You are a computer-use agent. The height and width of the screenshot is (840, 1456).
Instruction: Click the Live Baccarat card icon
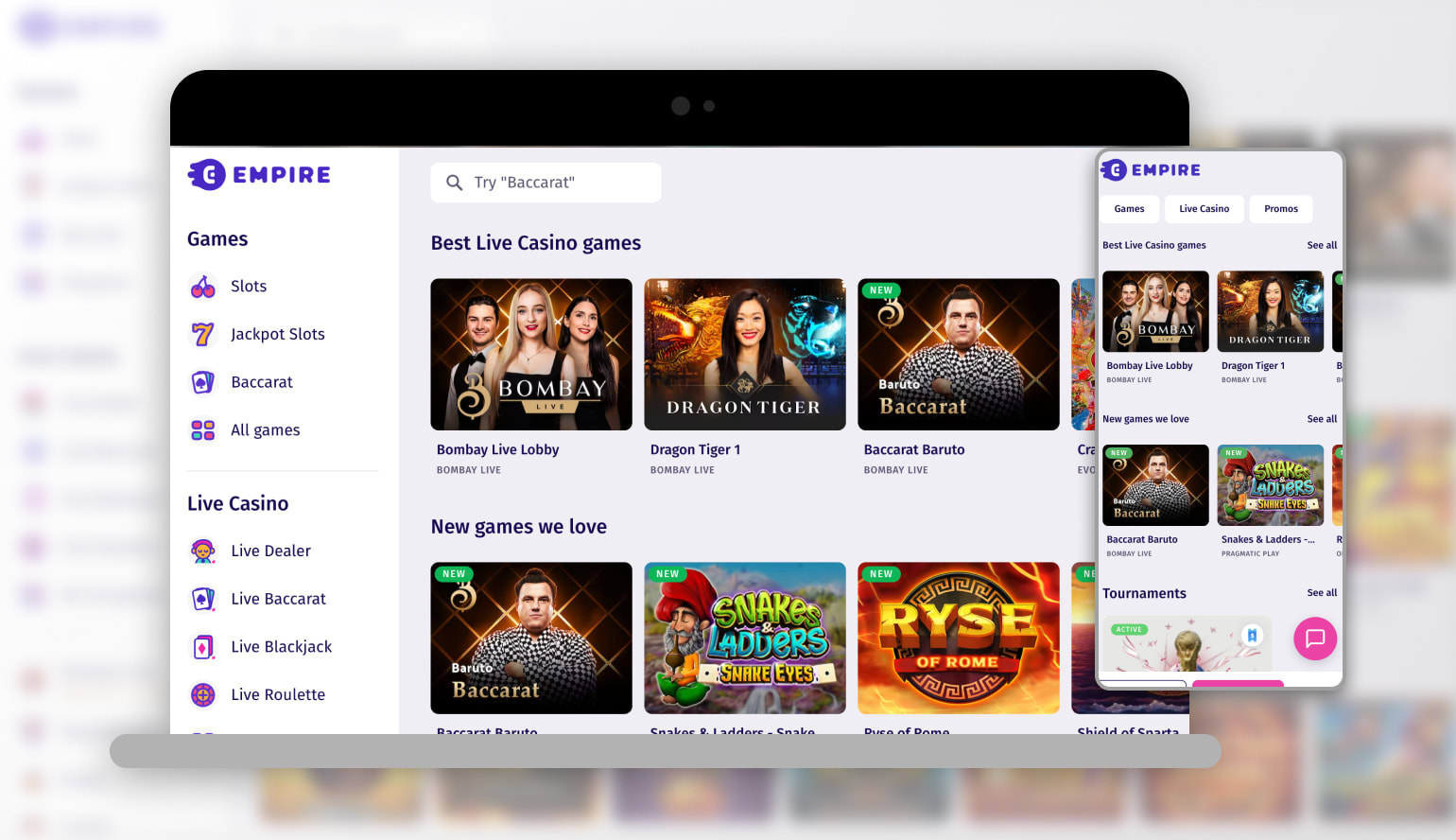point(203,599)
